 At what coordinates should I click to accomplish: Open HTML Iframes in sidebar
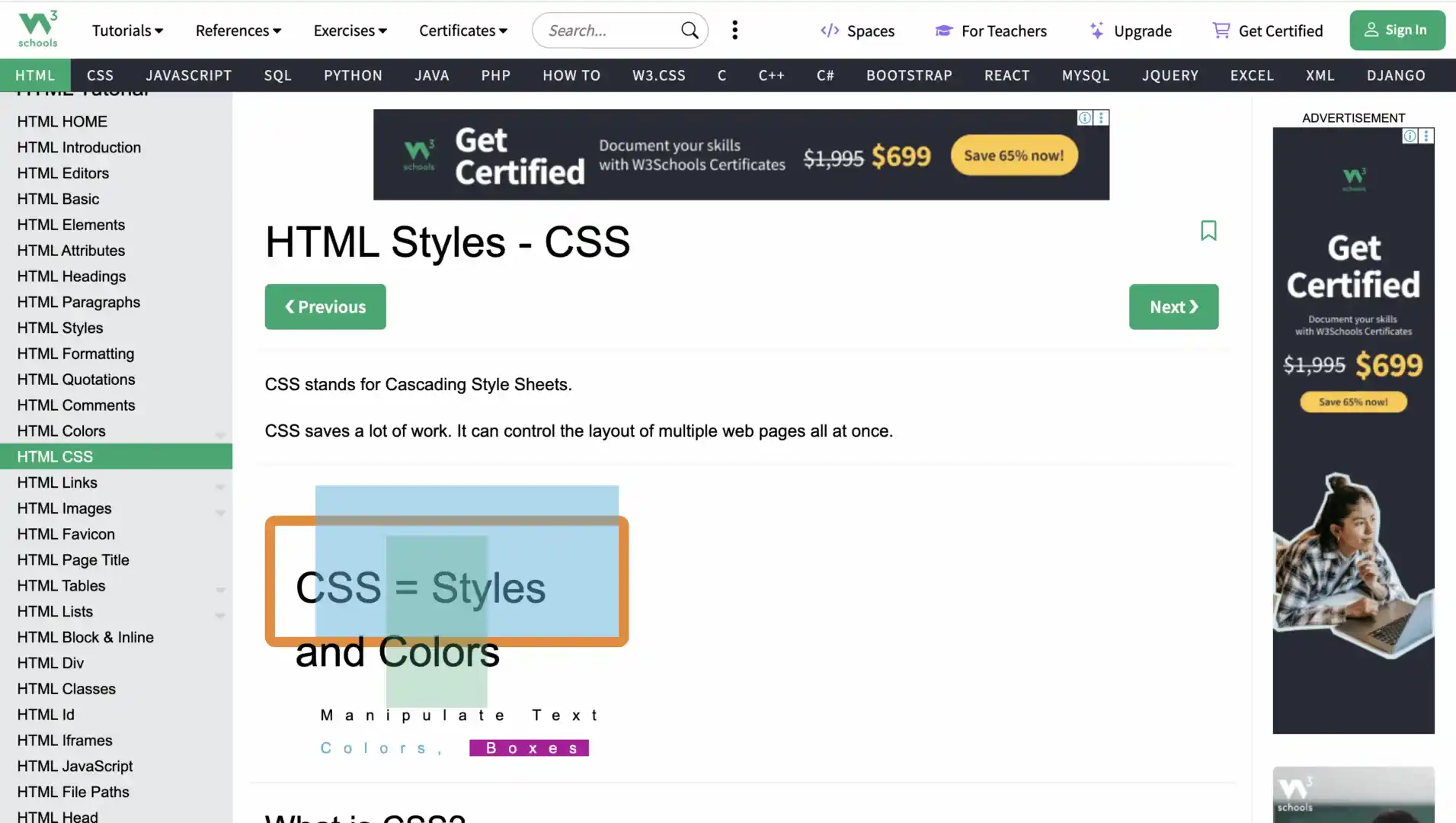click(116, 741)
